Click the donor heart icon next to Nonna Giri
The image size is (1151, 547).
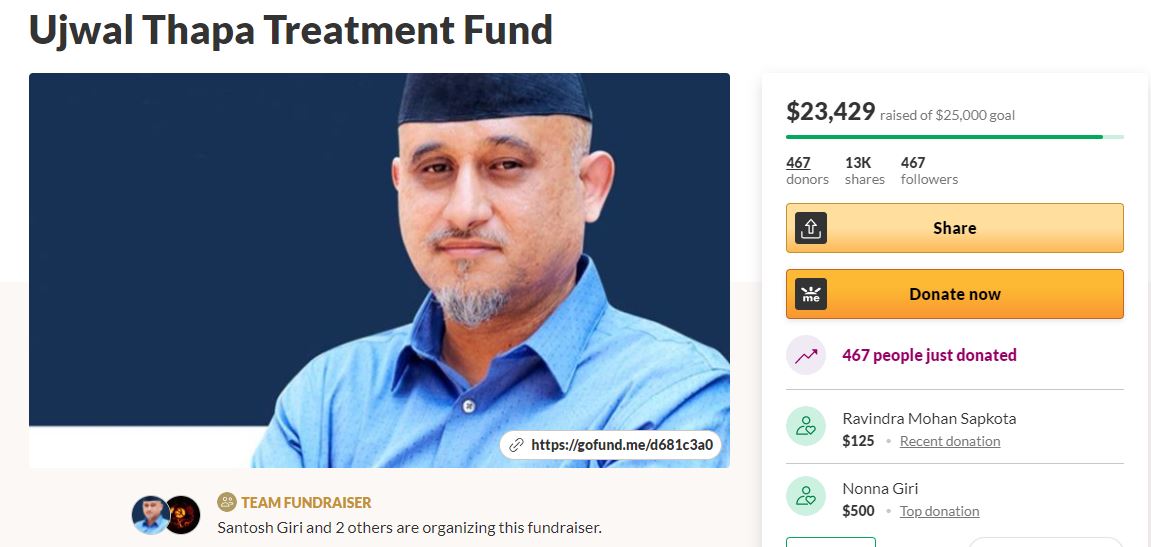click(806, 496)
